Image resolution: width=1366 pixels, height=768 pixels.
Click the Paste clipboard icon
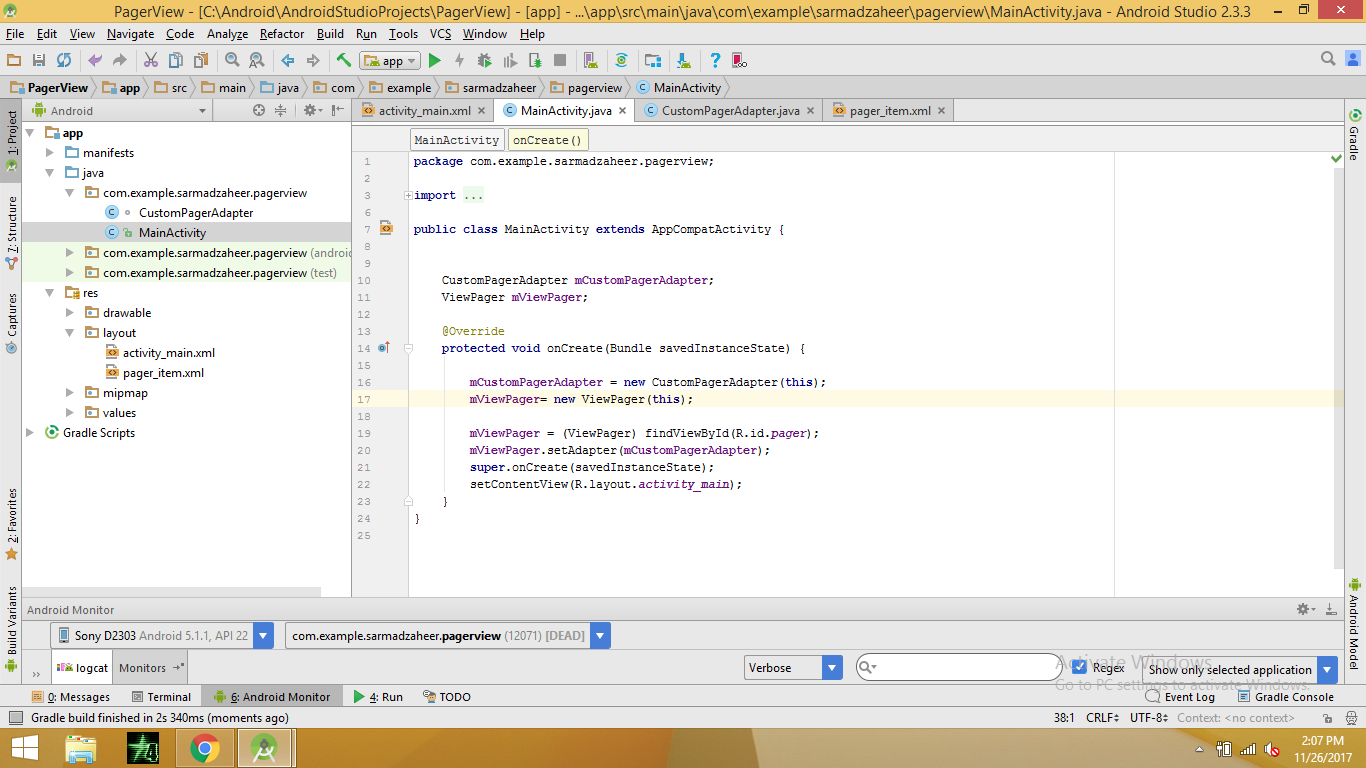tap(201, 61)
